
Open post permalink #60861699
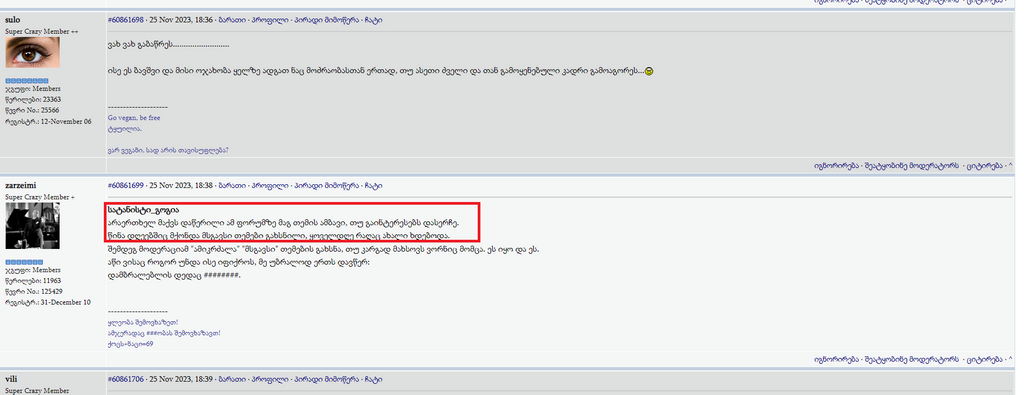click(125, 186)
